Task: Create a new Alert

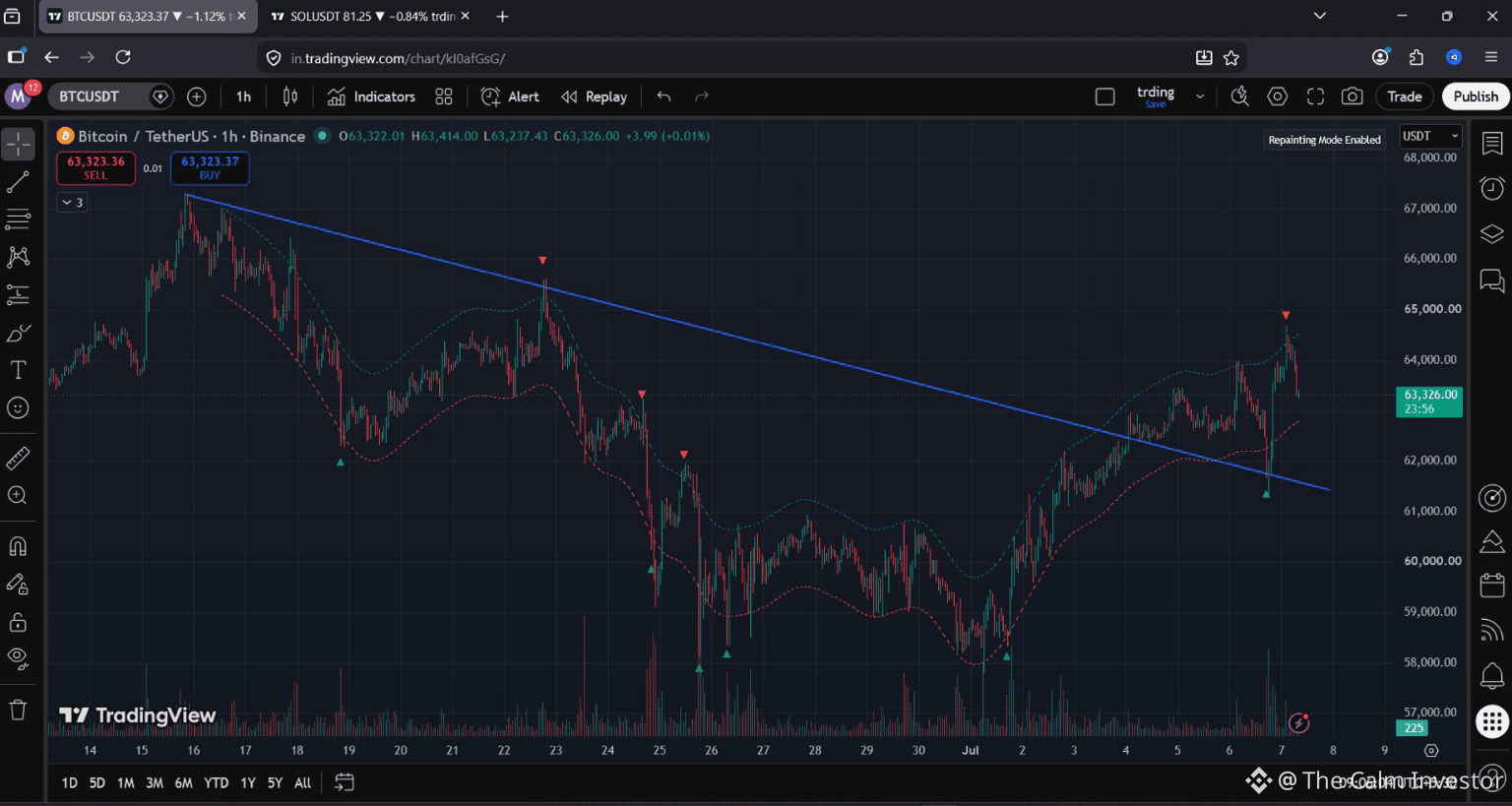Action: pos(510,96)
